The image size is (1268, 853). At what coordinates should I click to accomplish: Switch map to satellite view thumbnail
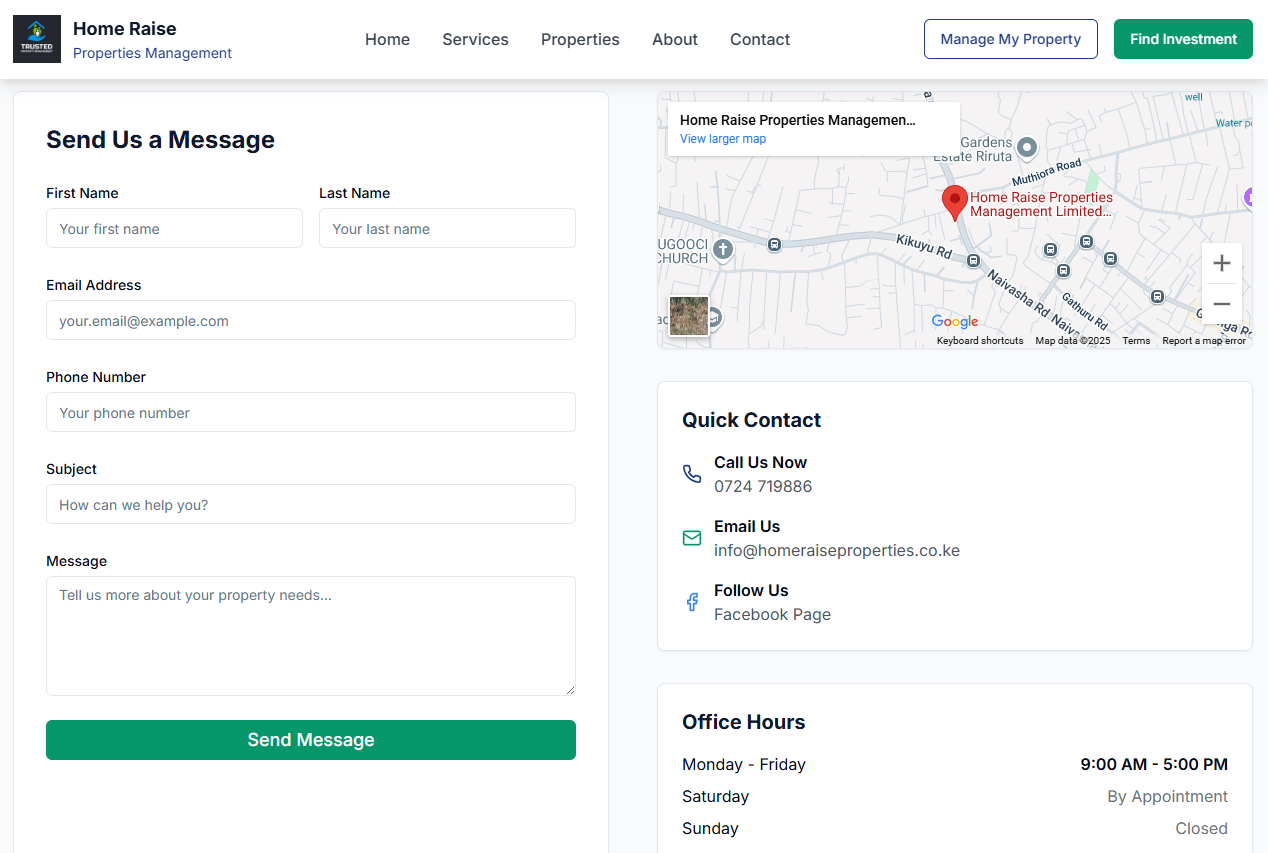click(x=689, y=316)
